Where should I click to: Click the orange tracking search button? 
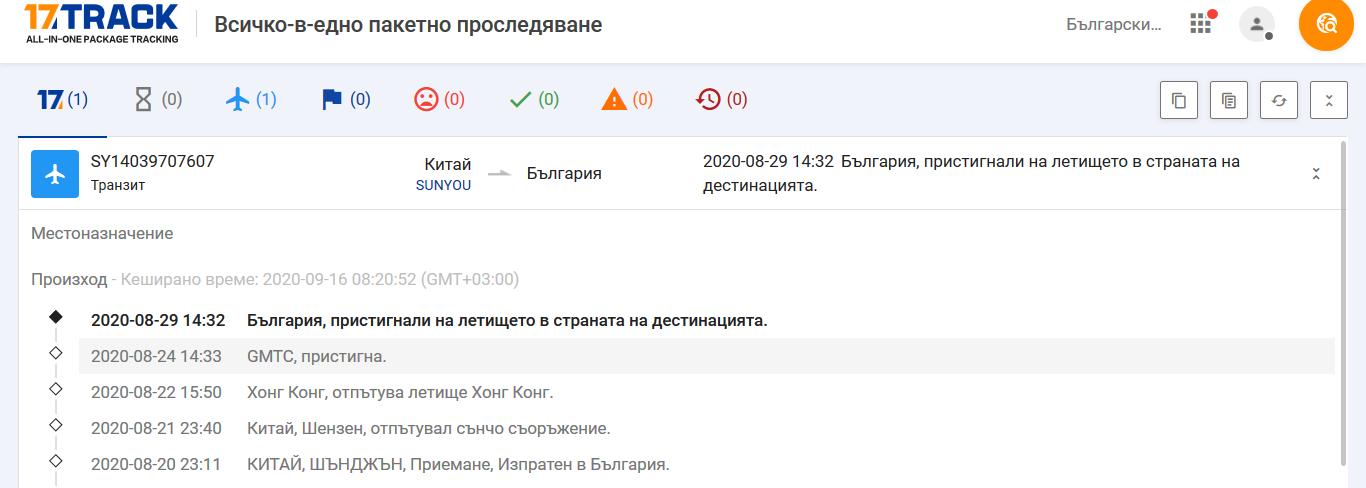1326,24
